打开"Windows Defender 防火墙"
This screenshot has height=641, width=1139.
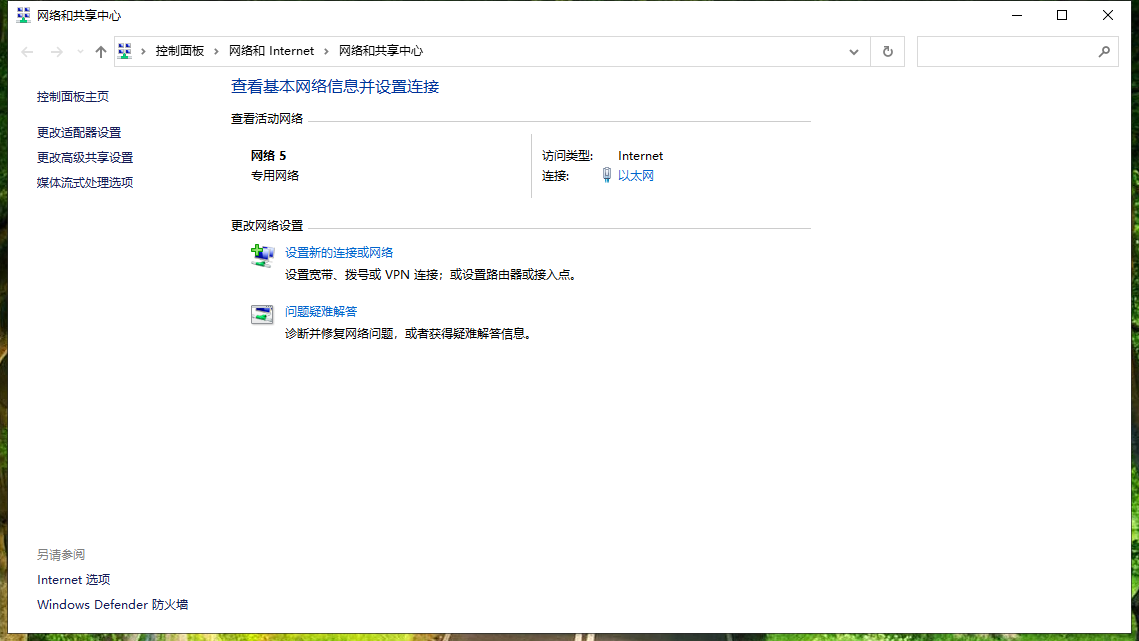click(112, 604)
